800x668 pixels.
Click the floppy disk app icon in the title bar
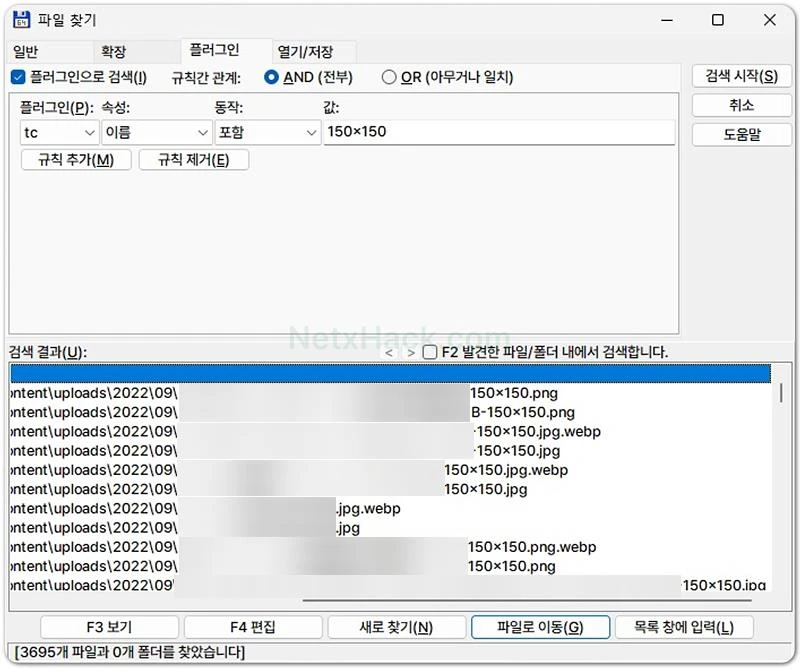pyautogui.click(x=21, y=19)
